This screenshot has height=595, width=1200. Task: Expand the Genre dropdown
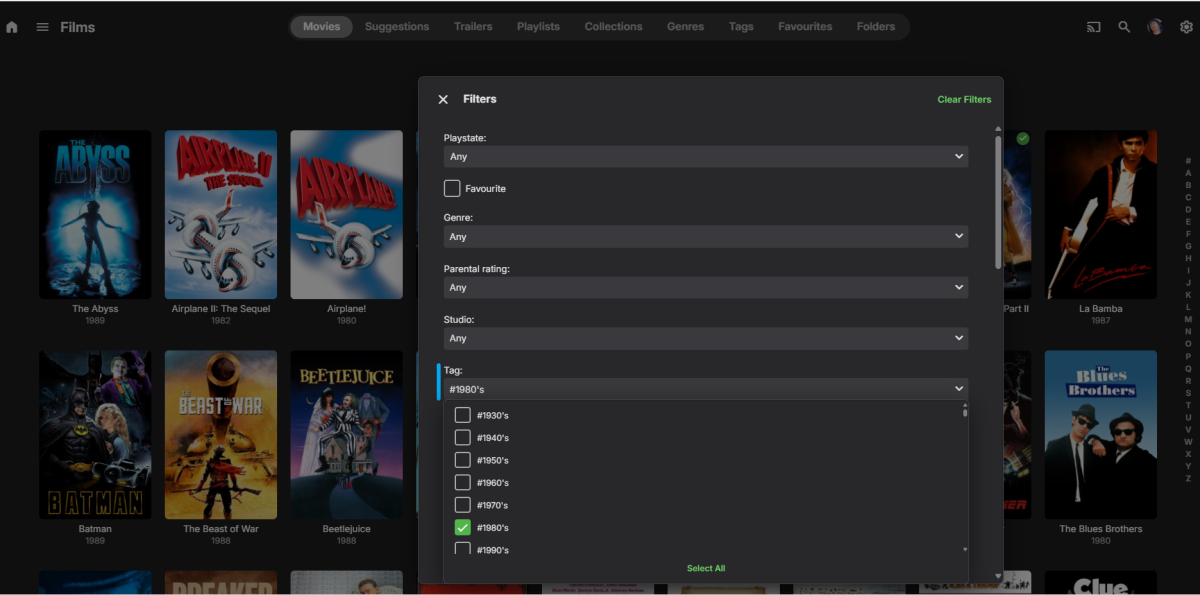[x=706, y=237]
